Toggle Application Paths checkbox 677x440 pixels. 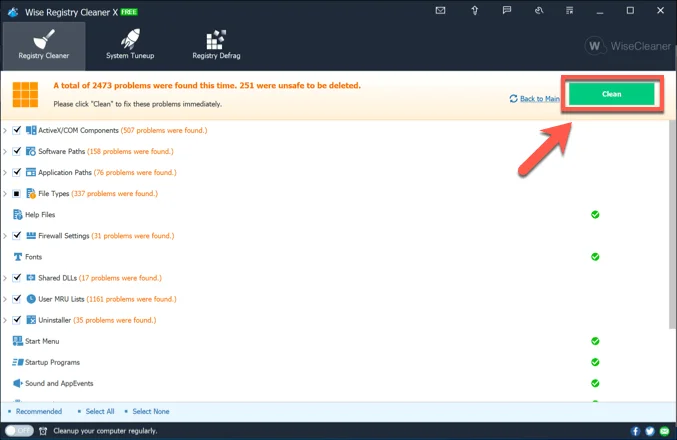[x=16, y=172]
